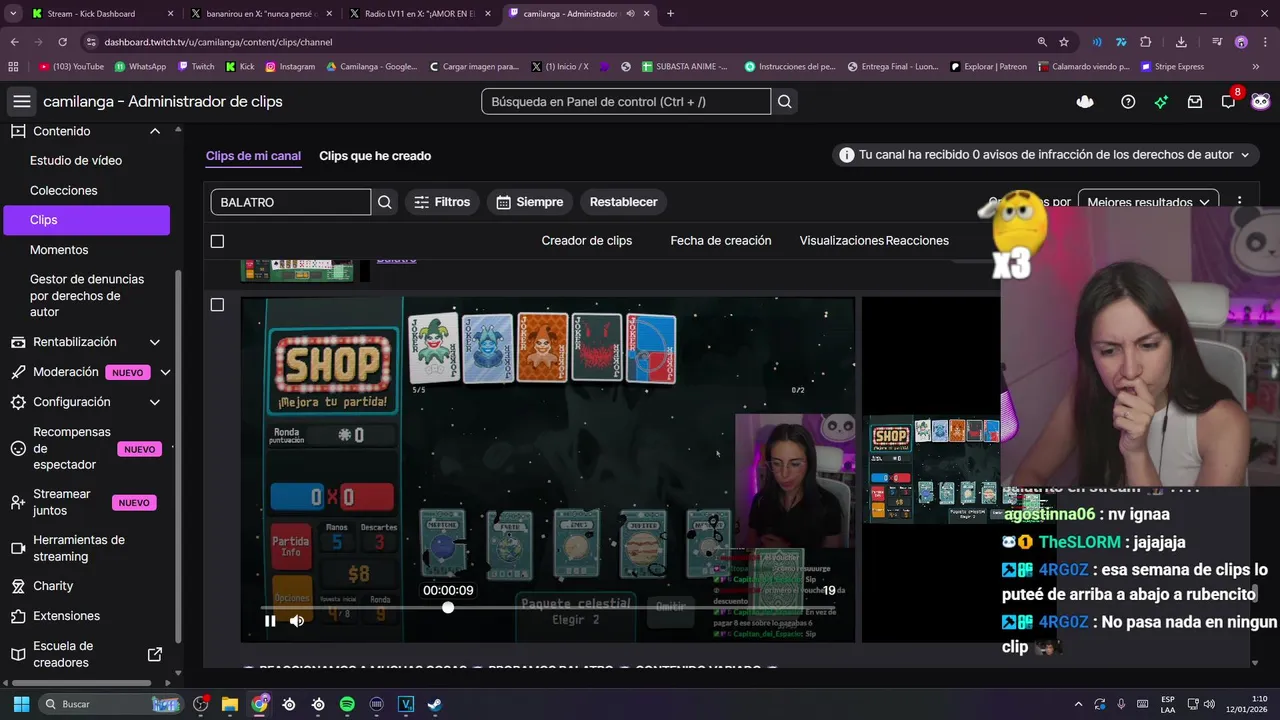This screenshot has width=1280, height=720.
Task: Pause the clip video
Action: click(270, 621)
